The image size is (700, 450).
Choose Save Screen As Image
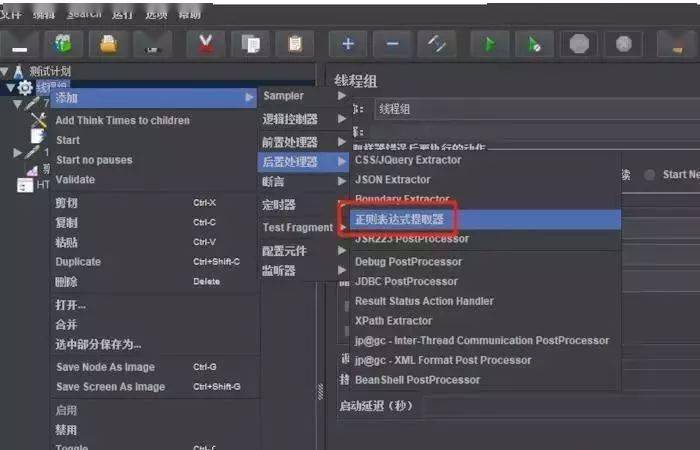(x=153, y=387)
